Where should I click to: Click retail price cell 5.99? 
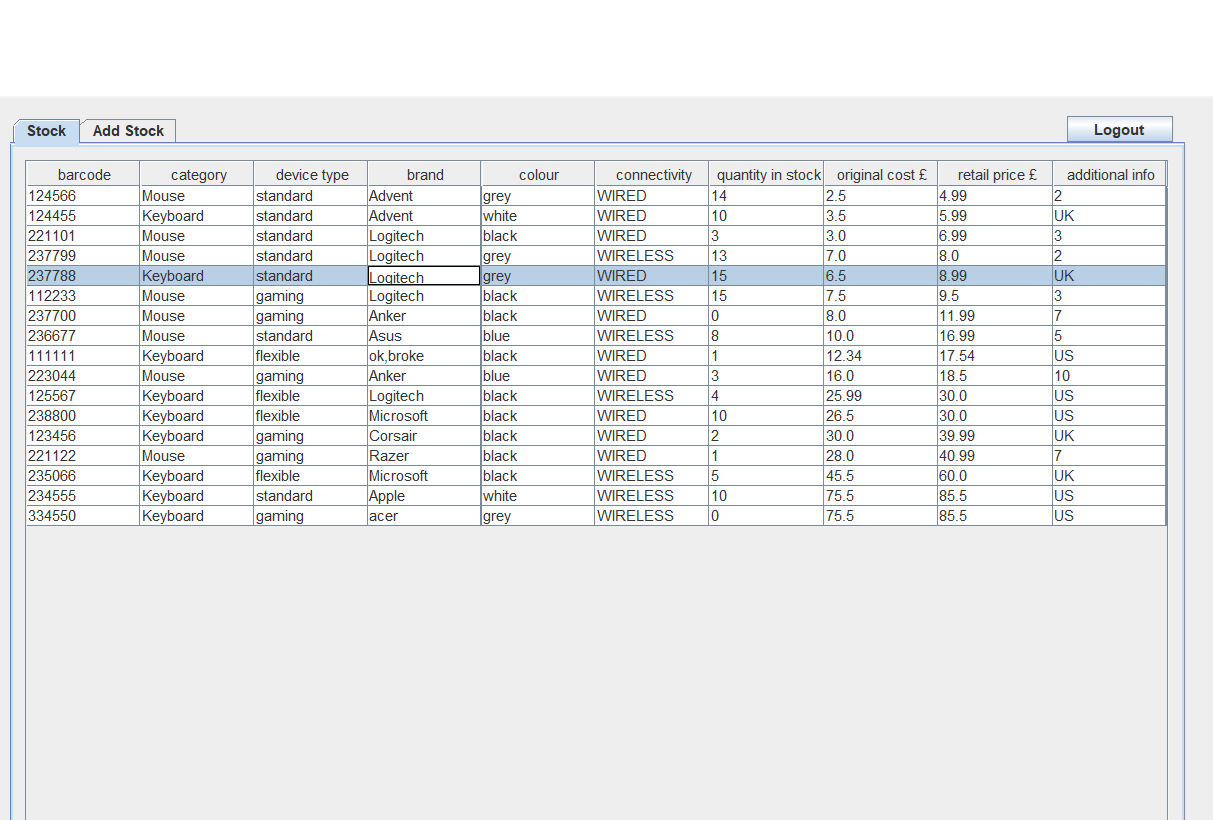[995, 216]
